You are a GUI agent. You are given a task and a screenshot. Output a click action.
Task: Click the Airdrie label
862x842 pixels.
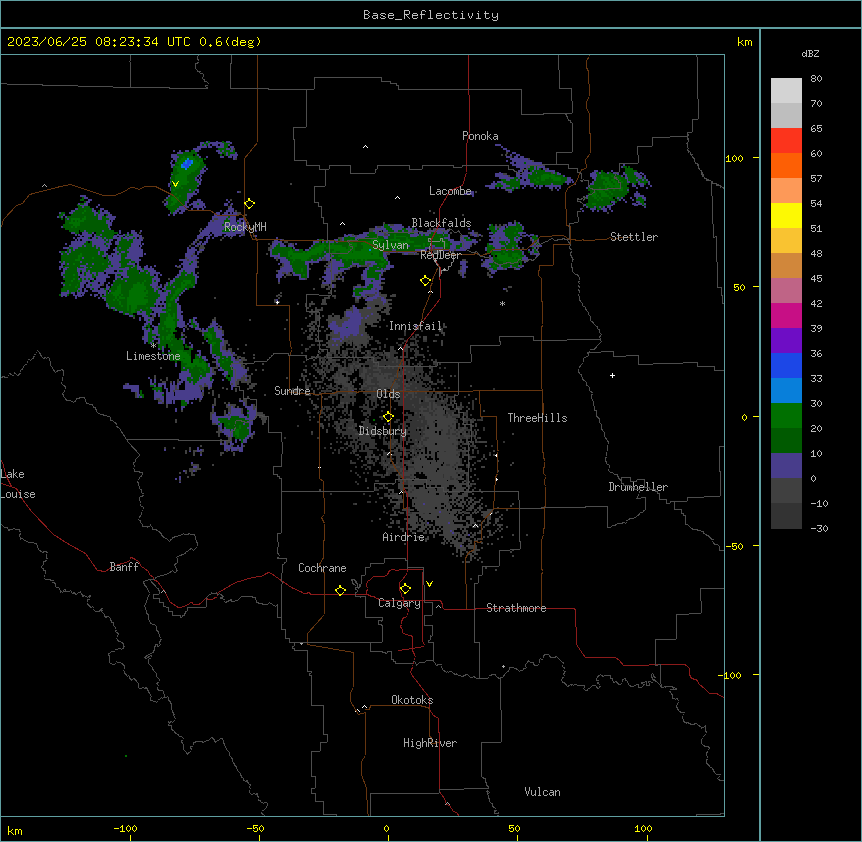click(x=404, y=537)
